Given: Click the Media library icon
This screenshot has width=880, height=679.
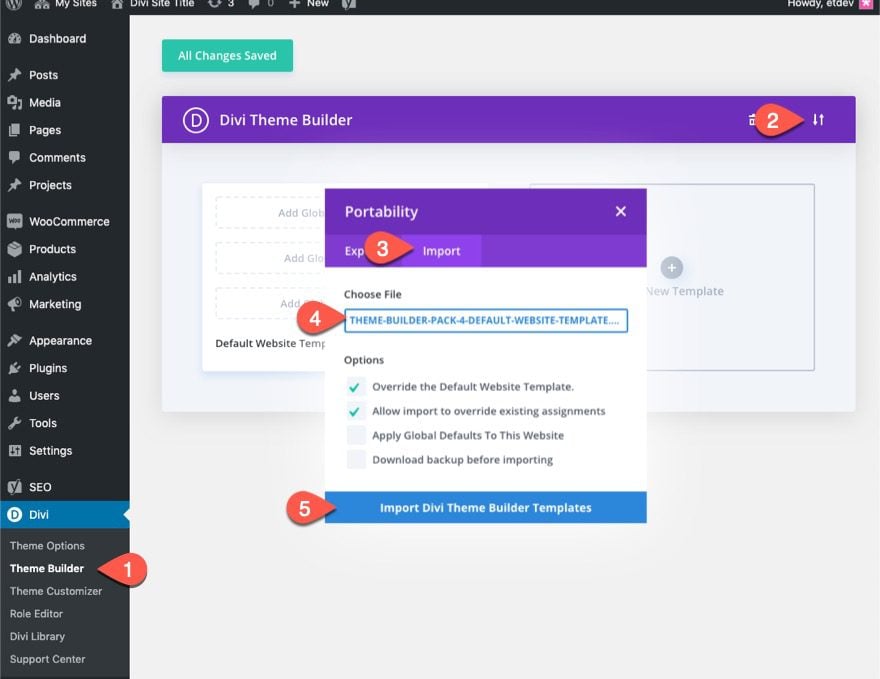Looking at the screenshot, I should (x=14, y=103).
